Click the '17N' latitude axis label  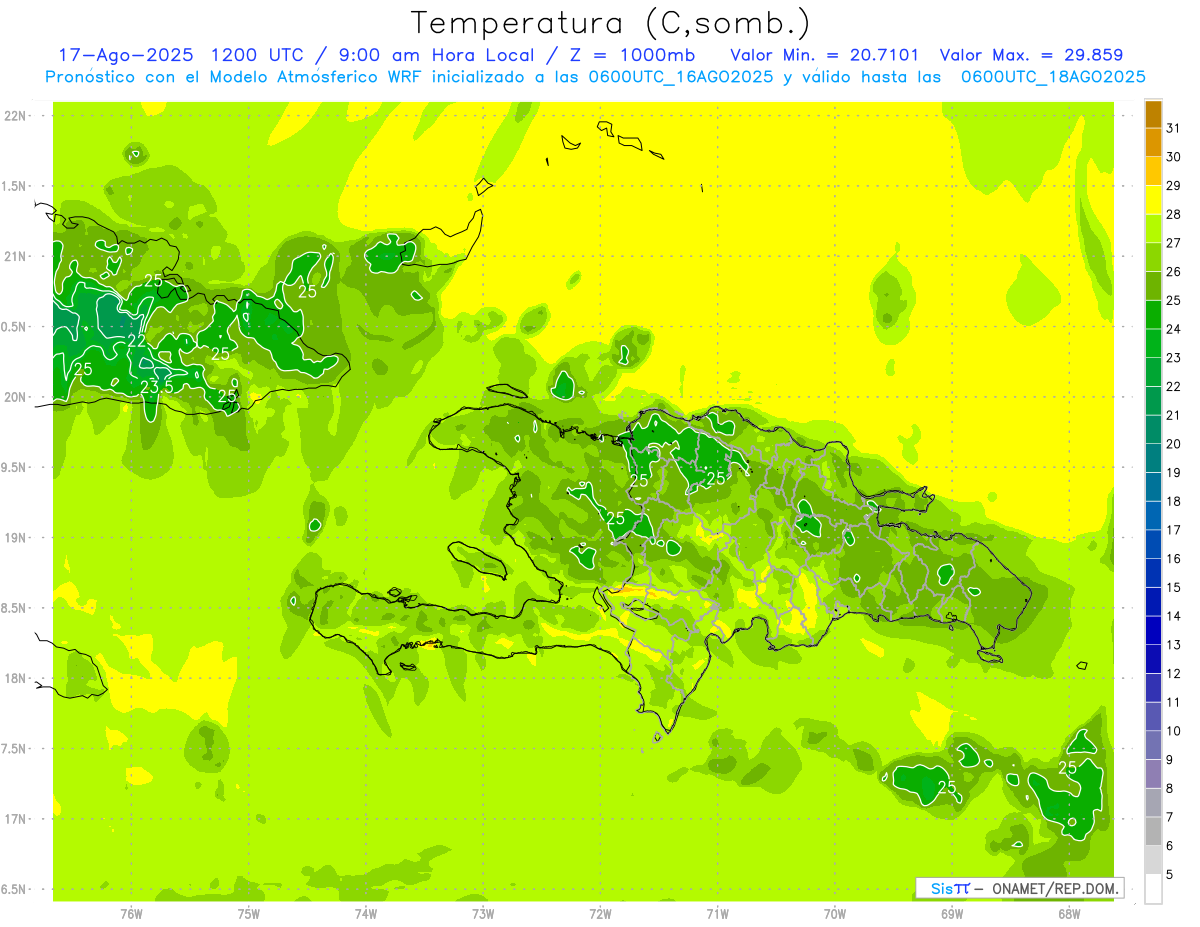tap(16, 820)
